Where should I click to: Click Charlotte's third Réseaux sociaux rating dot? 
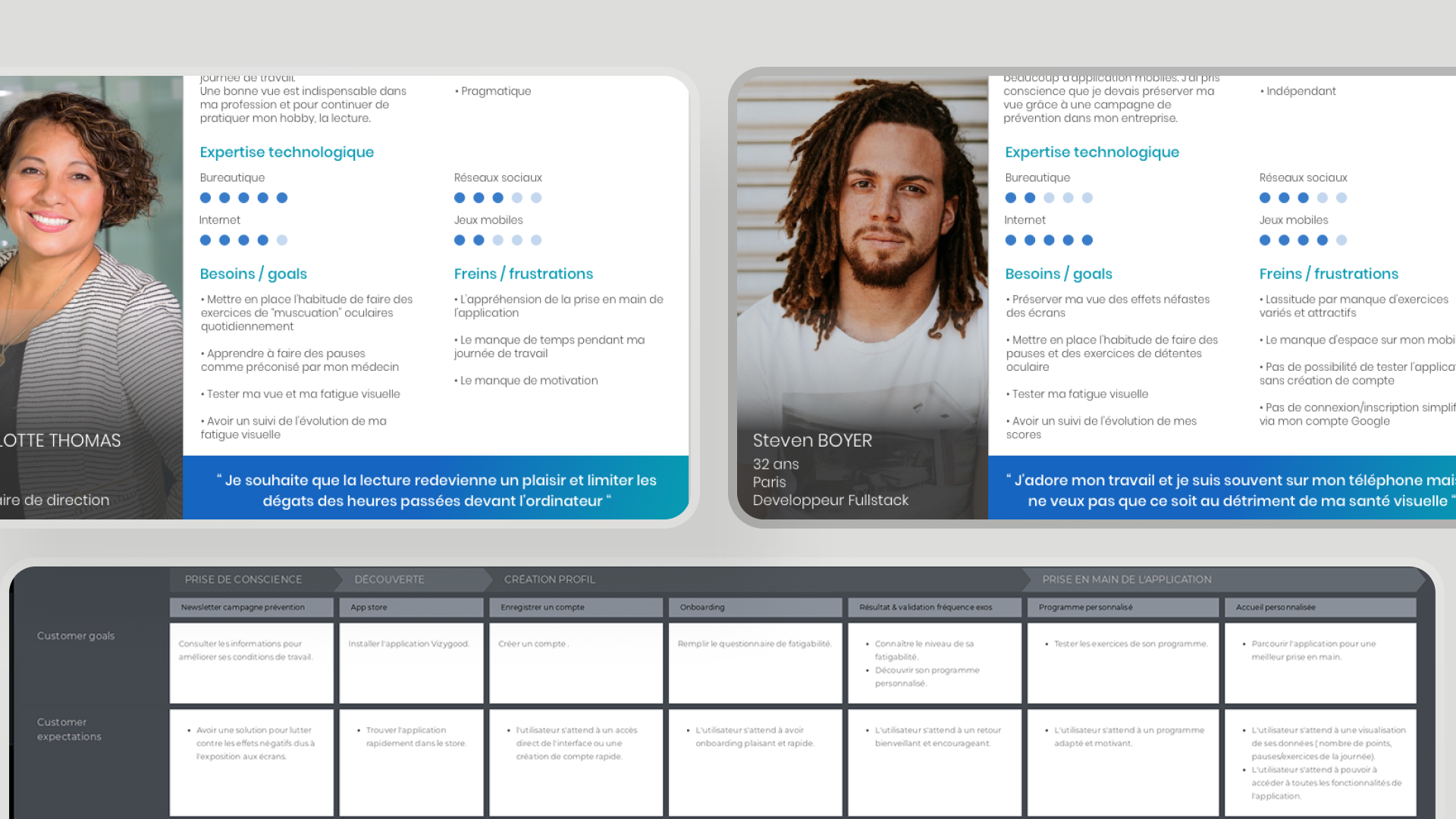498,198
